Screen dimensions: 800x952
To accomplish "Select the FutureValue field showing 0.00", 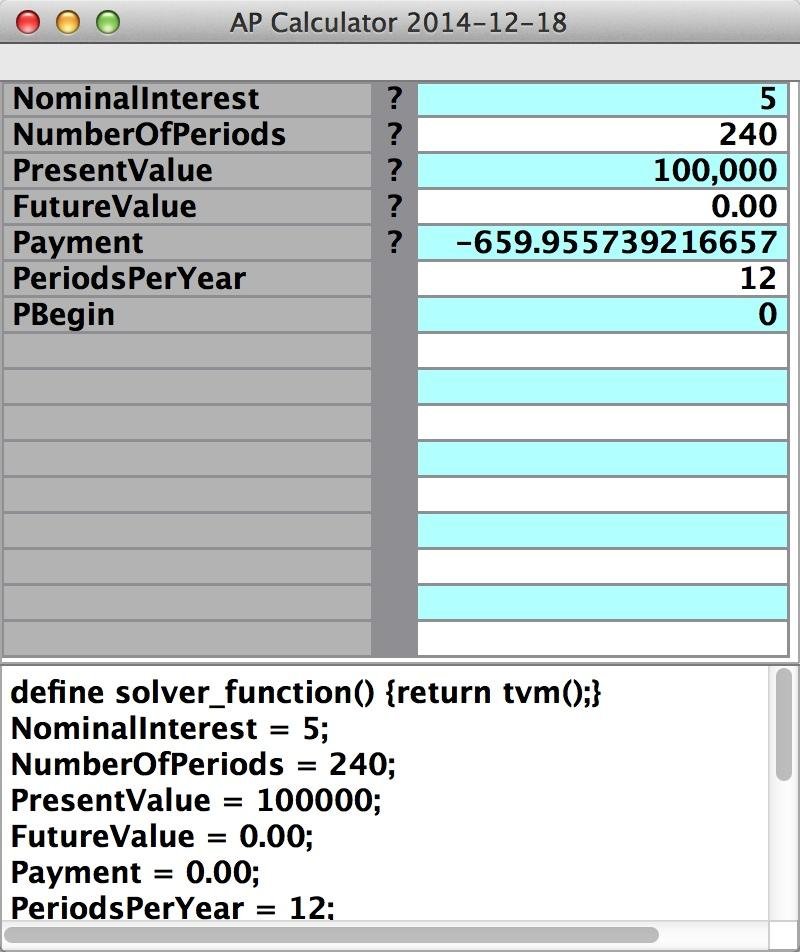I will pyautogui.click(x=602, y=206).
